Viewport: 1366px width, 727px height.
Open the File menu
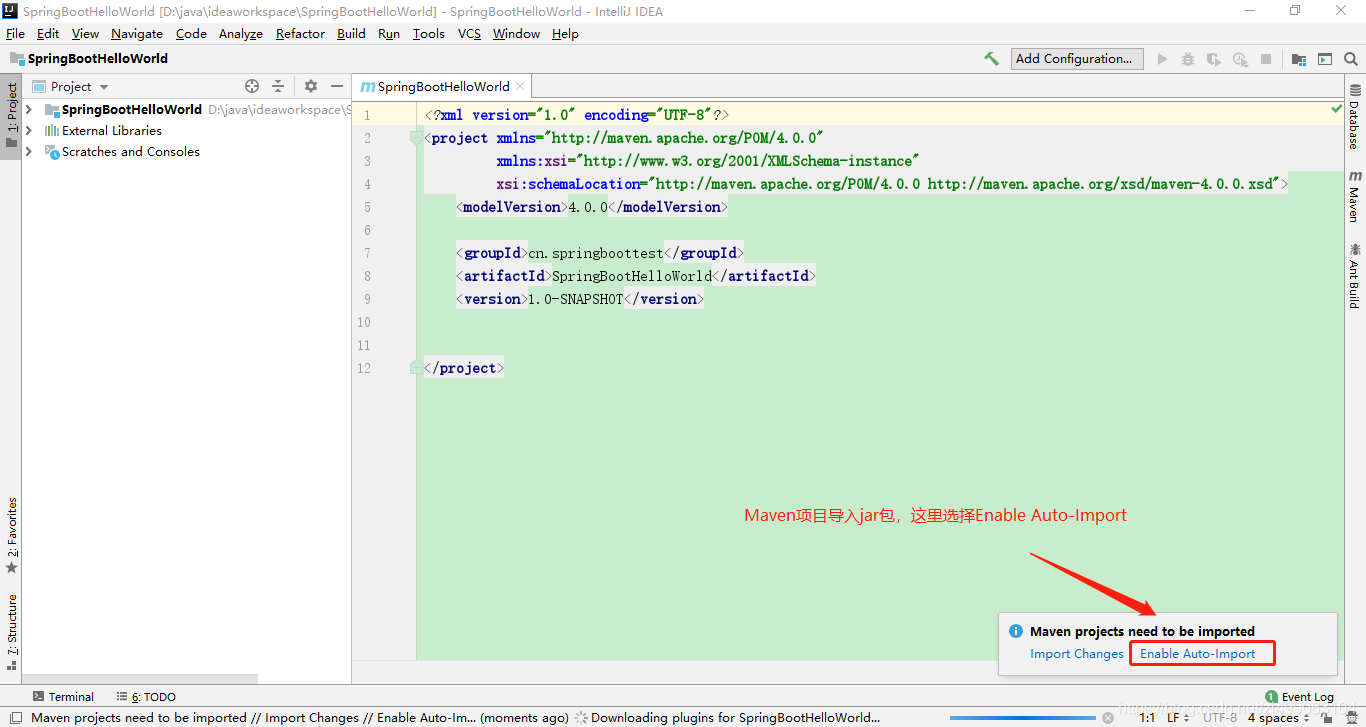(15, 34)
